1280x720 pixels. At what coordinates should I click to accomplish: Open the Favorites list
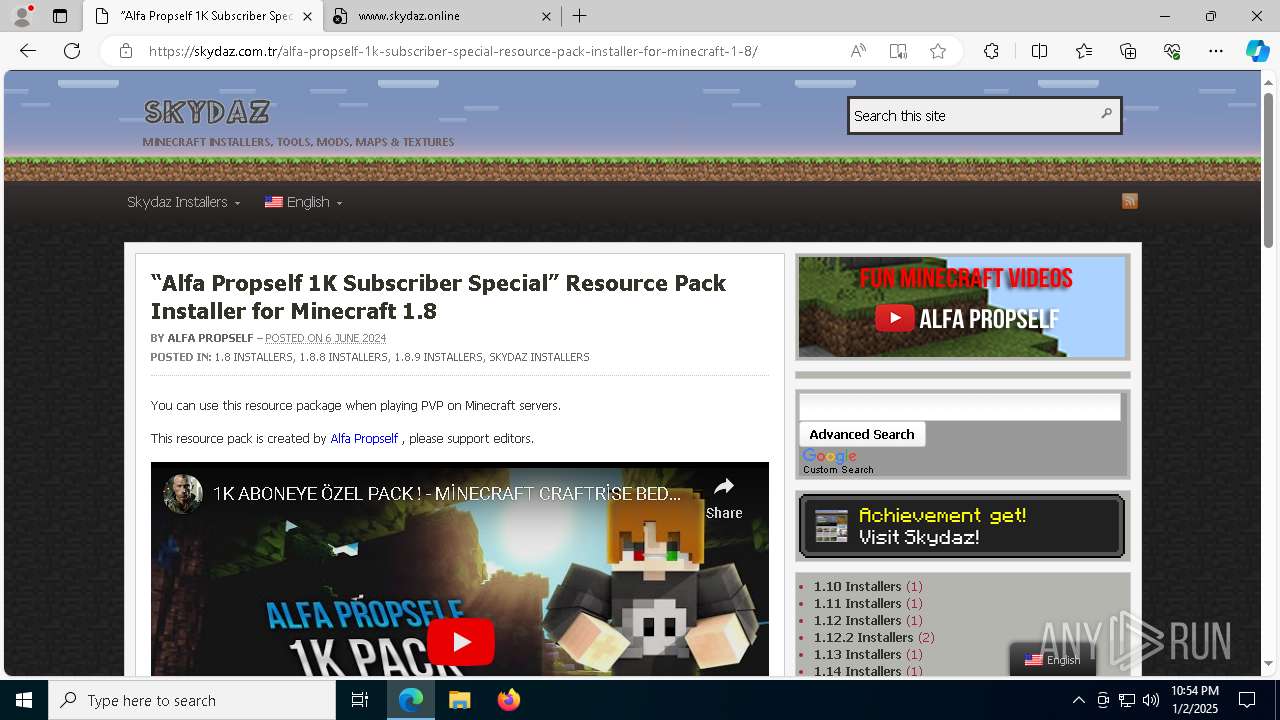1084,51
